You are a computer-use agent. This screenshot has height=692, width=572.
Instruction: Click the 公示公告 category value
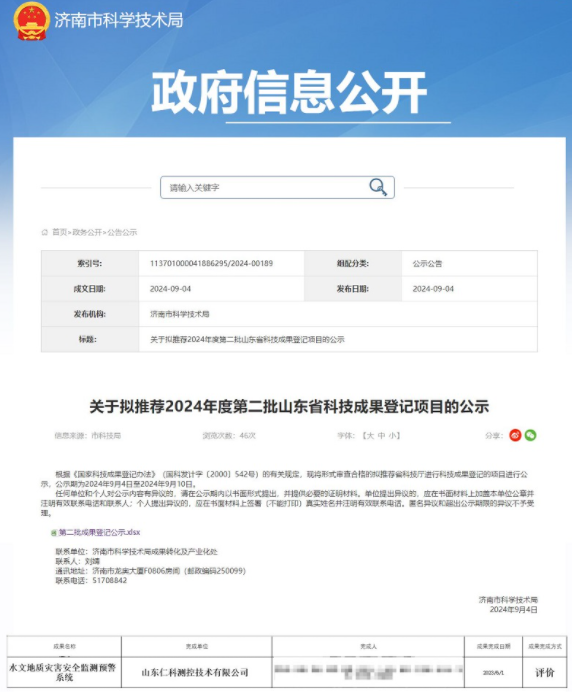pos(427,263)
